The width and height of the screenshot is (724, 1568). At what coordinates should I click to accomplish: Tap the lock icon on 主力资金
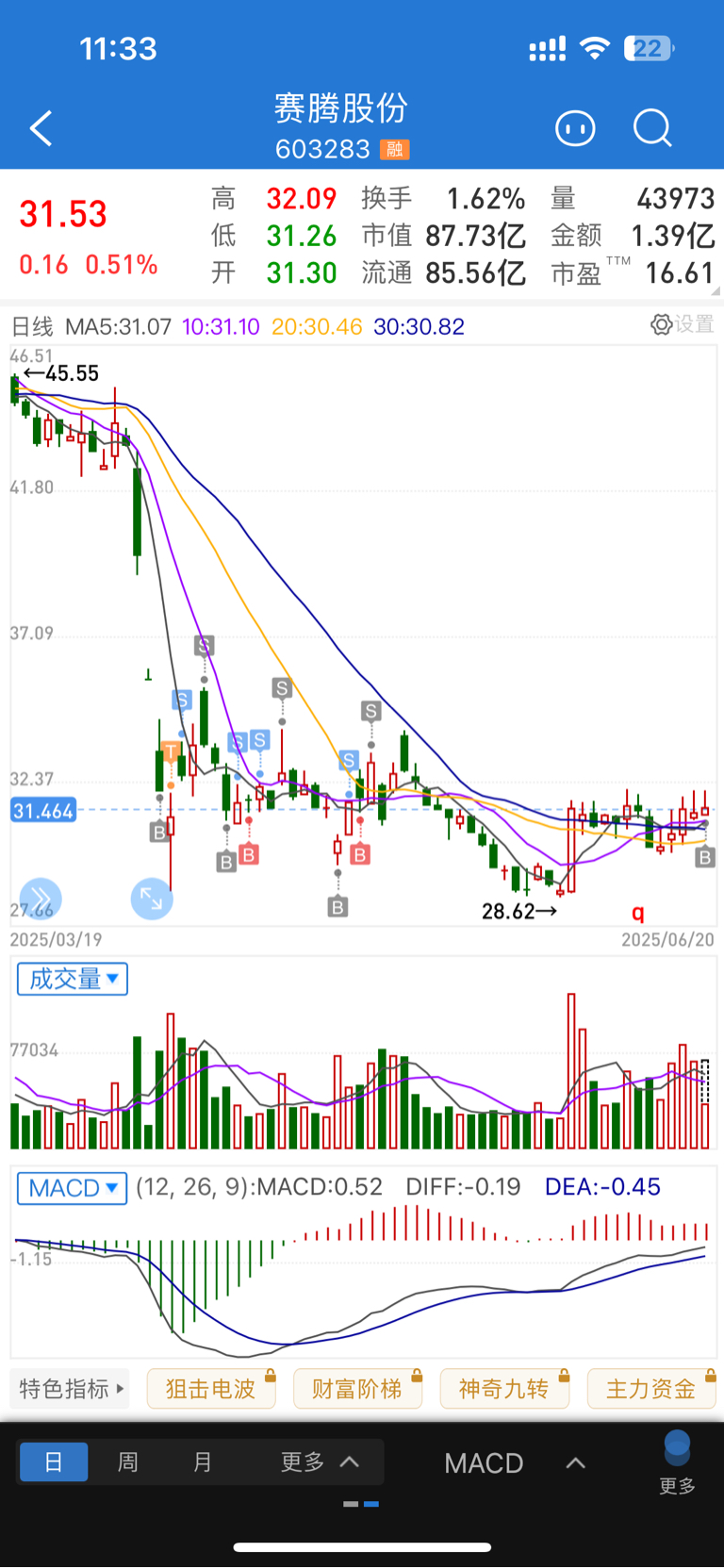click(710, 1376)
